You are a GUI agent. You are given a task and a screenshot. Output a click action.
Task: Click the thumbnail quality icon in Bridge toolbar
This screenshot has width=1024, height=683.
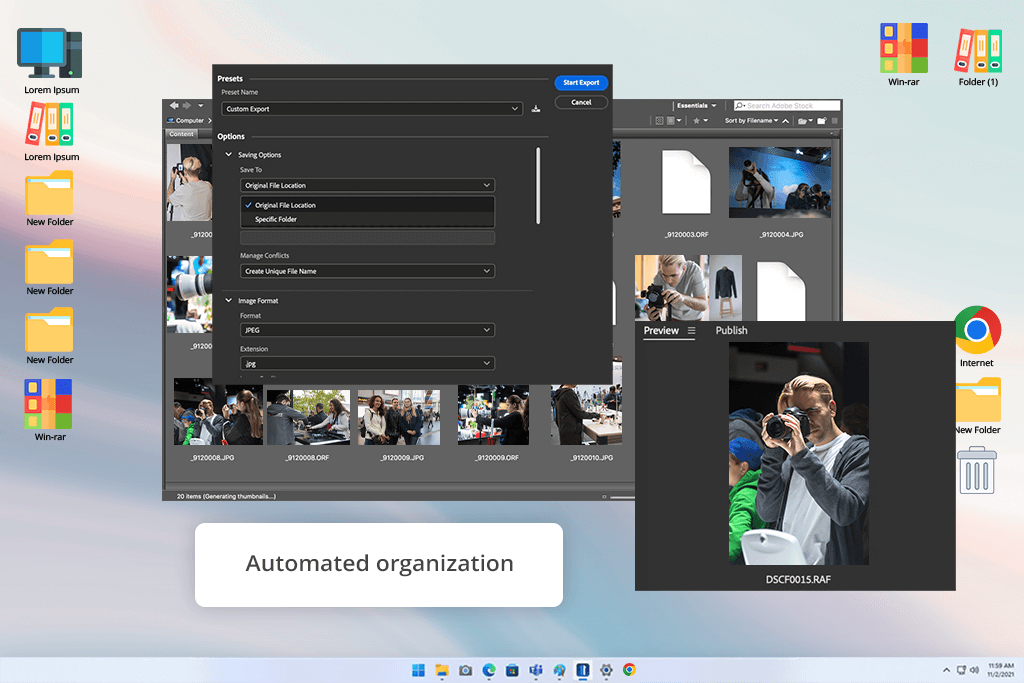pyautogui.click(x=673, y=121)
